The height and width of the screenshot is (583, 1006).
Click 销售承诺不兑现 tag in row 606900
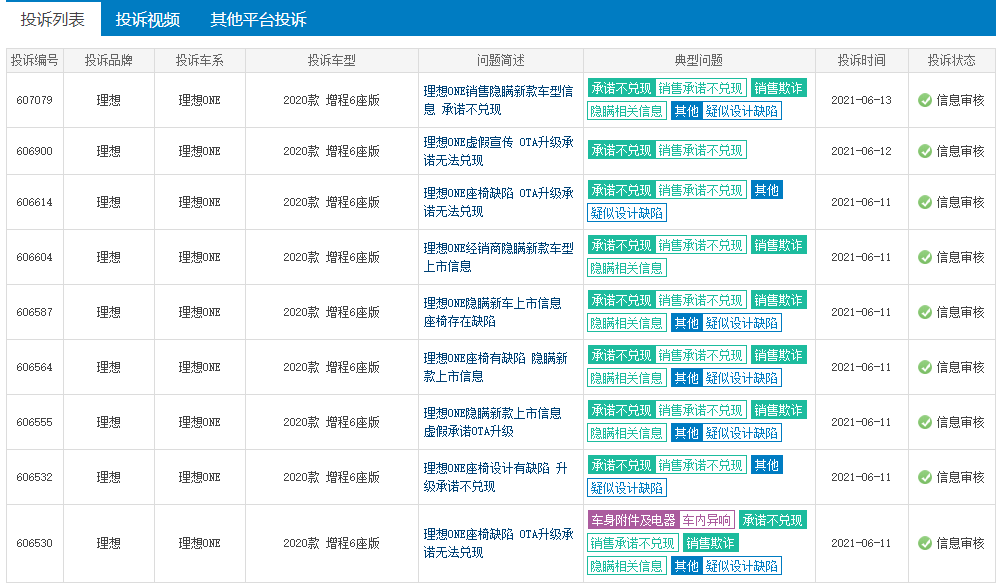701,151
